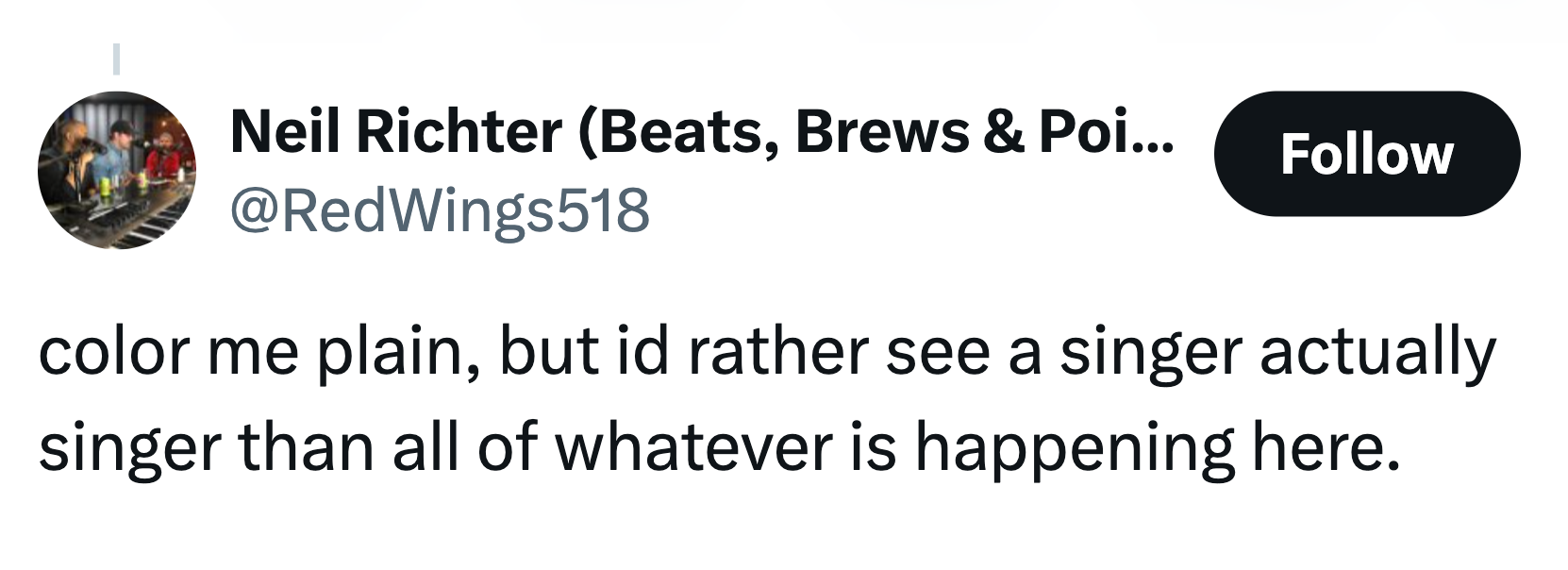Open Neil Richter's profile avatar picture
The image size is (1568, 570).
(x=117, y=170)
